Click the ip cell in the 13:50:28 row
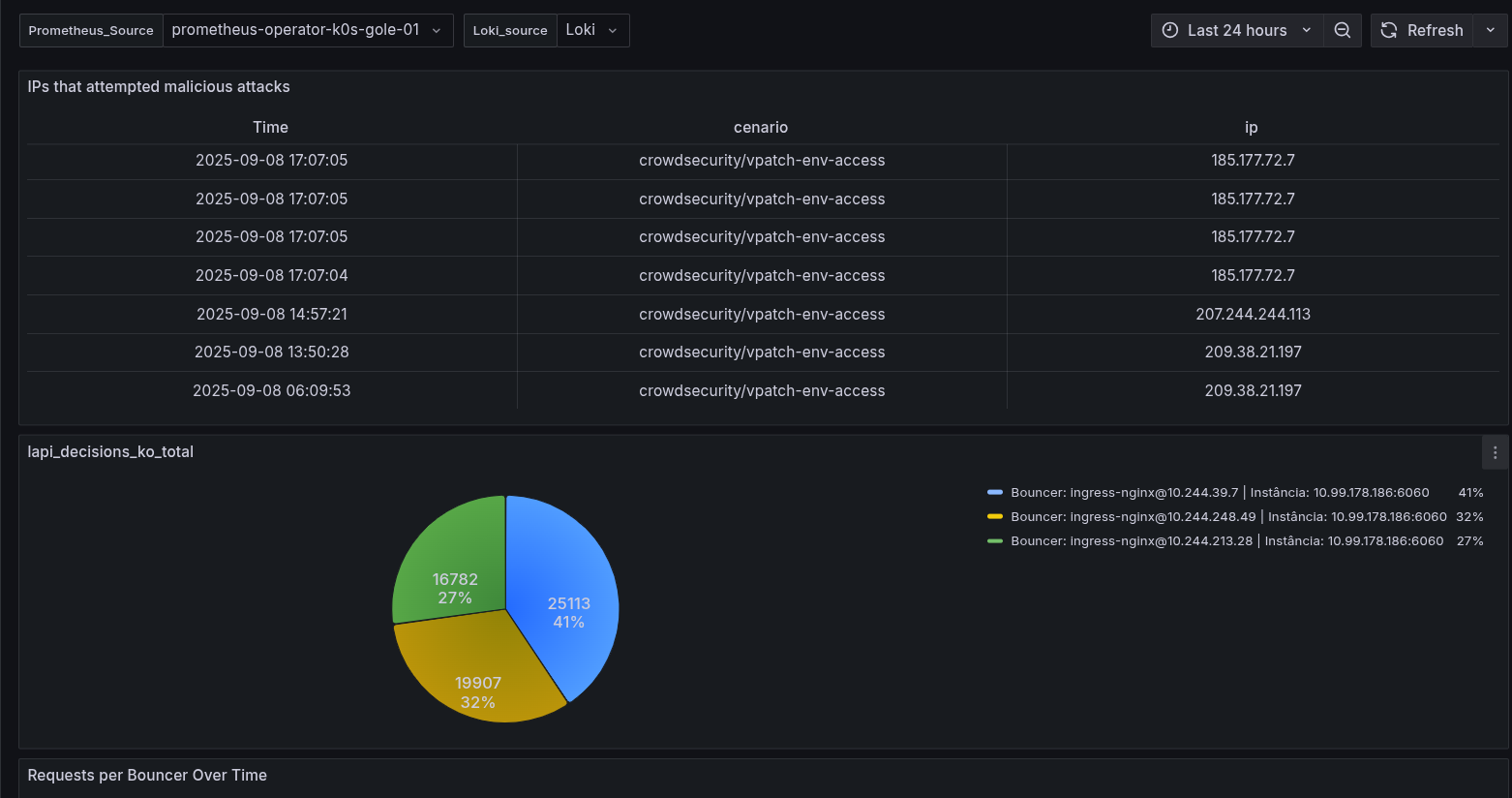This screenshot has width=1512, height=798. (x=1253, y=352)
